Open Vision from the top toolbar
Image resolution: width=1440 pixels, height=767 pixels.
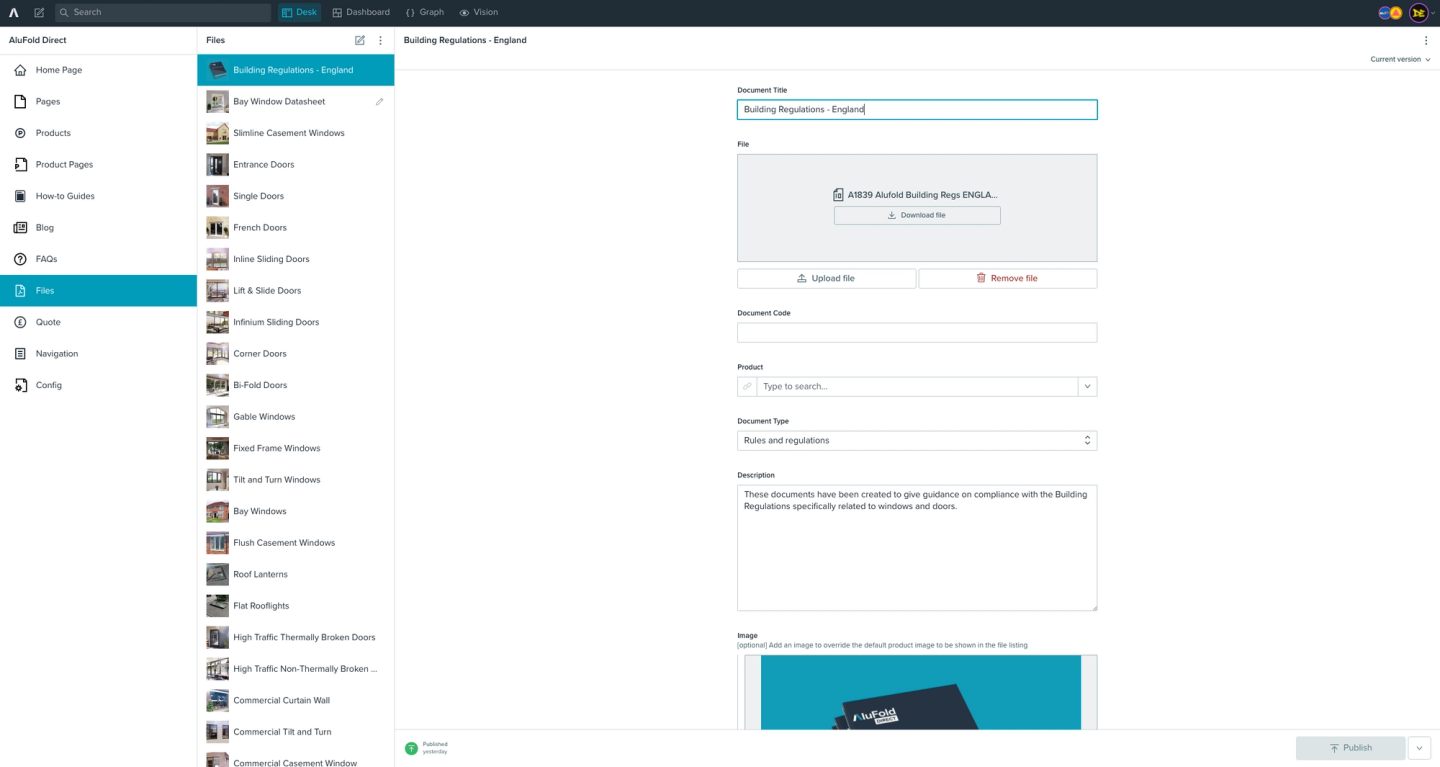(478, 12)
